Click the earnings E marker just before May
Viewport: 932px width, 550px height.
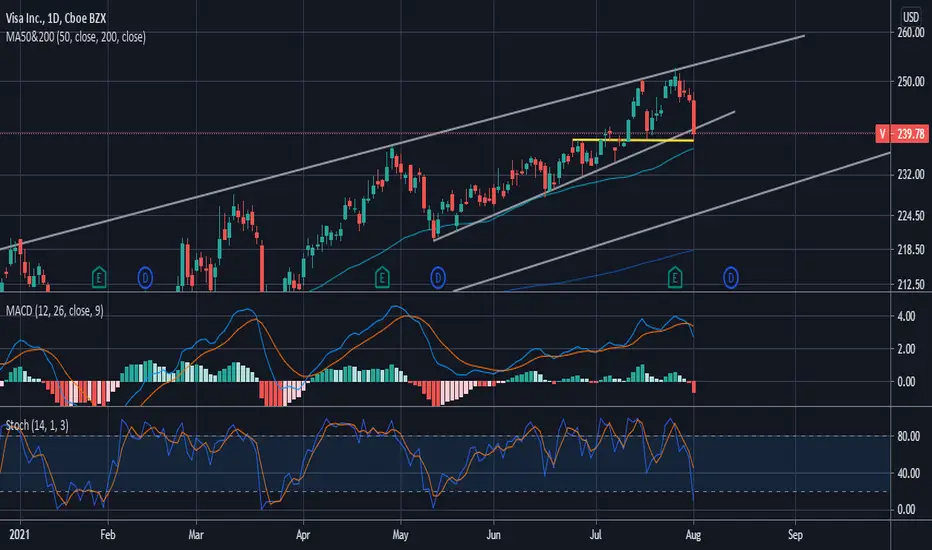[x=382, y=278]
